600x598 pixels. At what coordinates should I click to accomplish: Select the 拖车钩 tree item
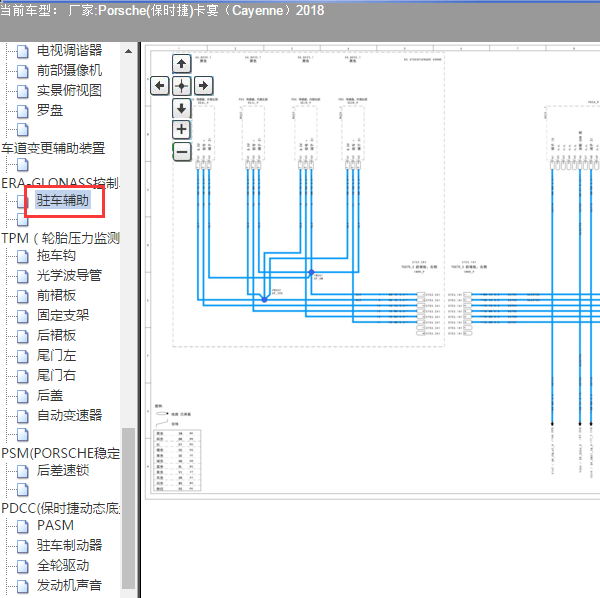[x=56, y=256]
